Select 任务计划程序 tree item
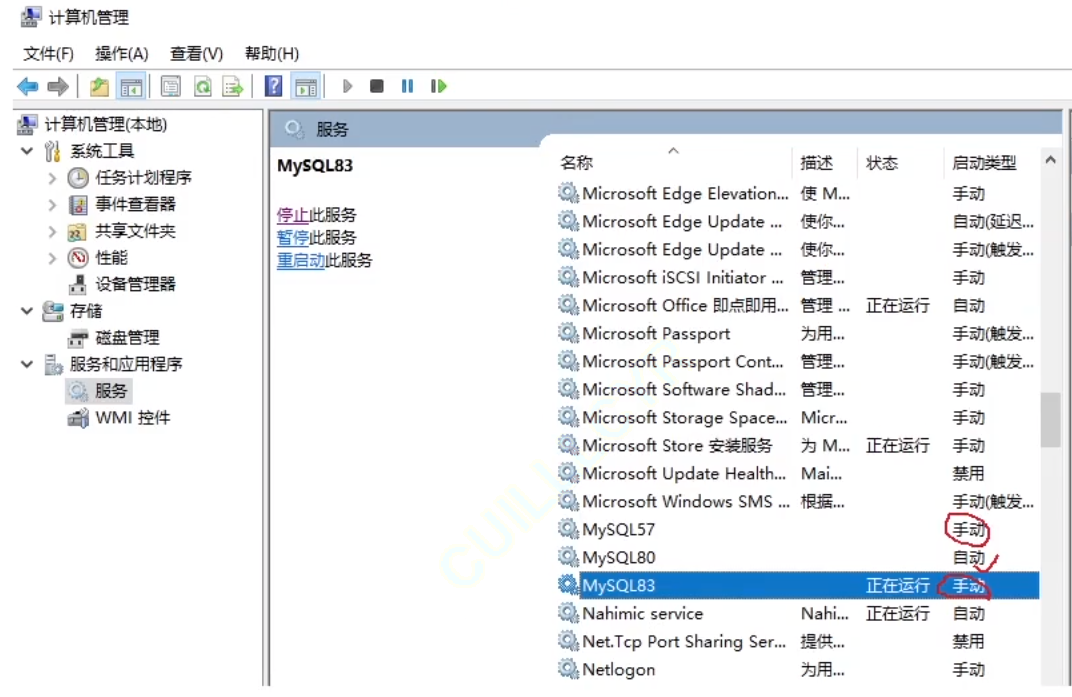Image resolution: width=1072 pixels, height=697 pixels. tap(144, 178)
